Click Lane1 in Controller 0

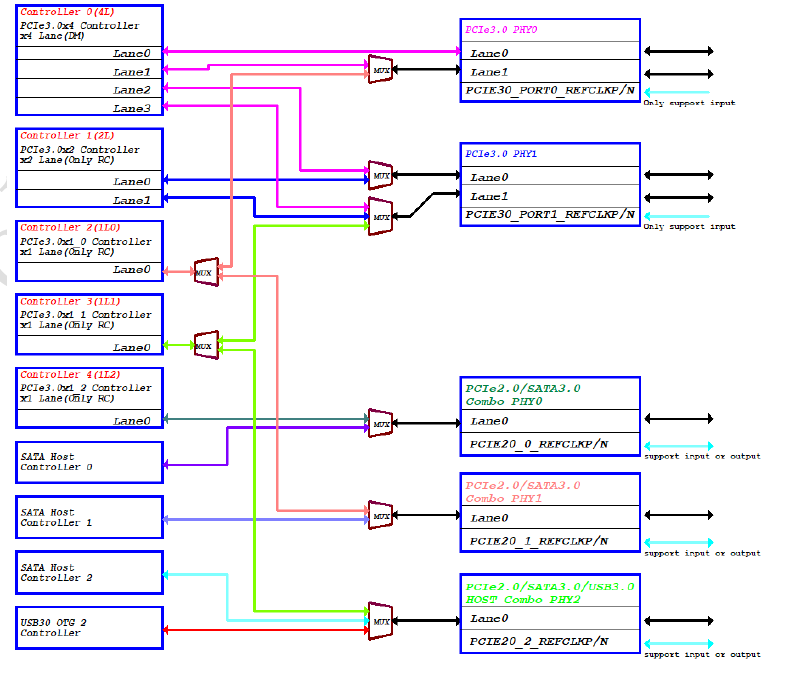[x=132, y=72]
